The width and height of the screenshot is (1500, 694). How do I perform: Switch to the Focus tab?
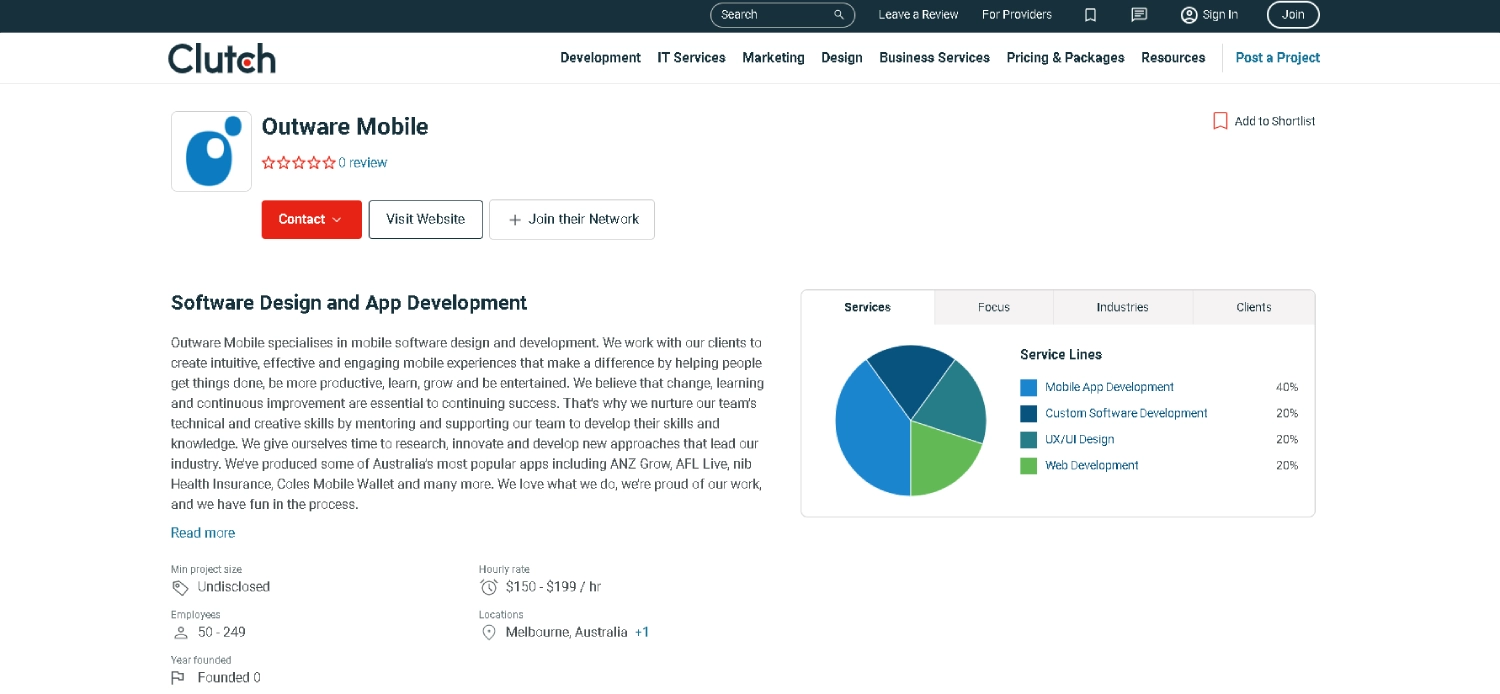pyautogui.click(x=994, y=308)
